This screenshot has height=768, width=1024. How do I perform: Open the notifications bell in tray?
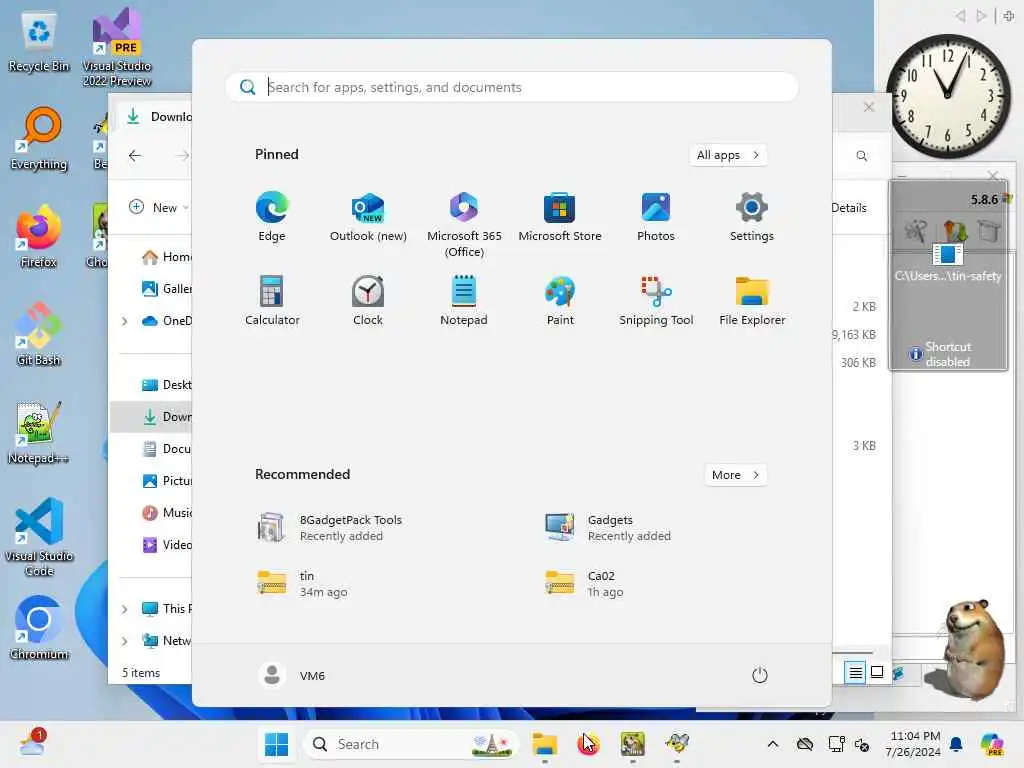tap(956, 744)
